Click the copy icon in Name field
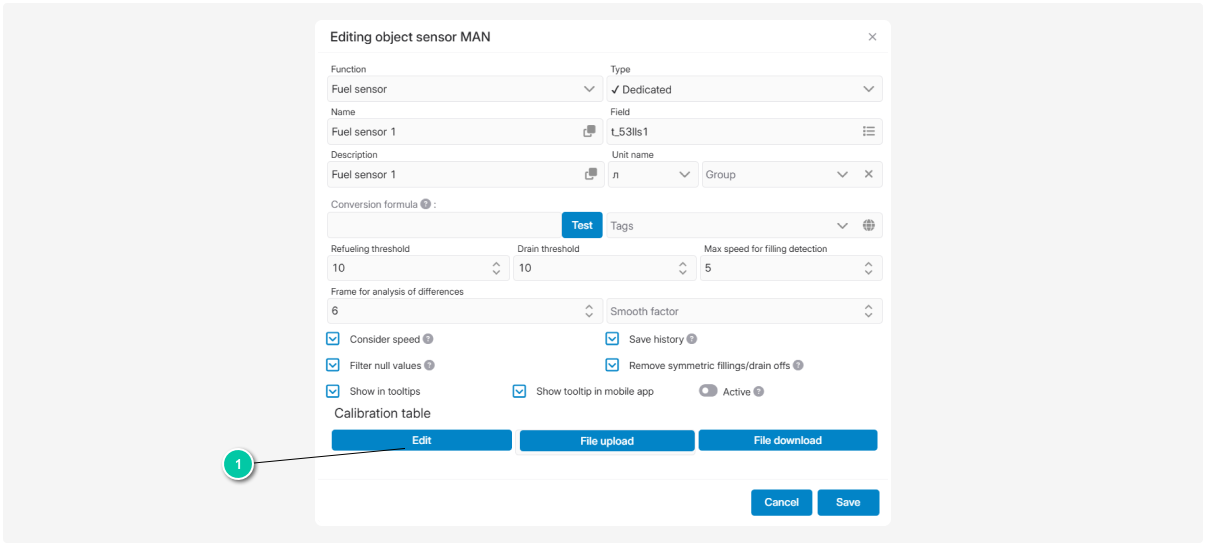The image size is (1206, 546). pos(589,131)
